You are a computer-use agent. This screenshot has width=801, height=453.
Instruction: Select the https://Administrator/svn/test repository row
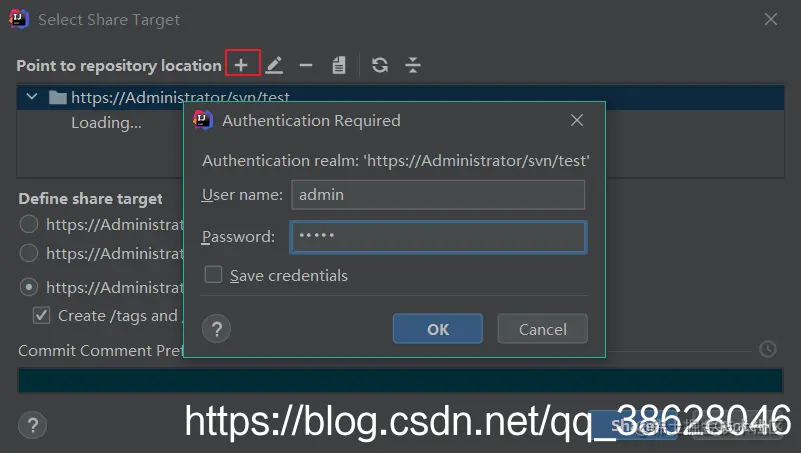coord(400,97)
